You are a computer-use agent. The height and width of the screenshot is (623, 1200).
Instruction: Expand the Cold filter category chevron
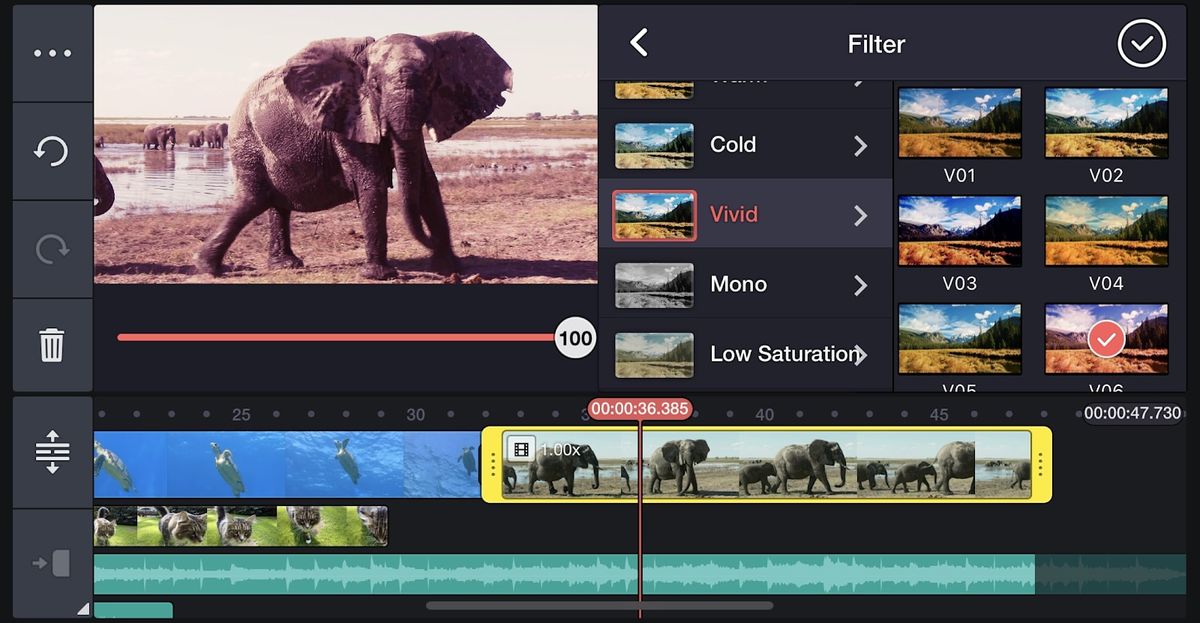click(x=861, y=144)
